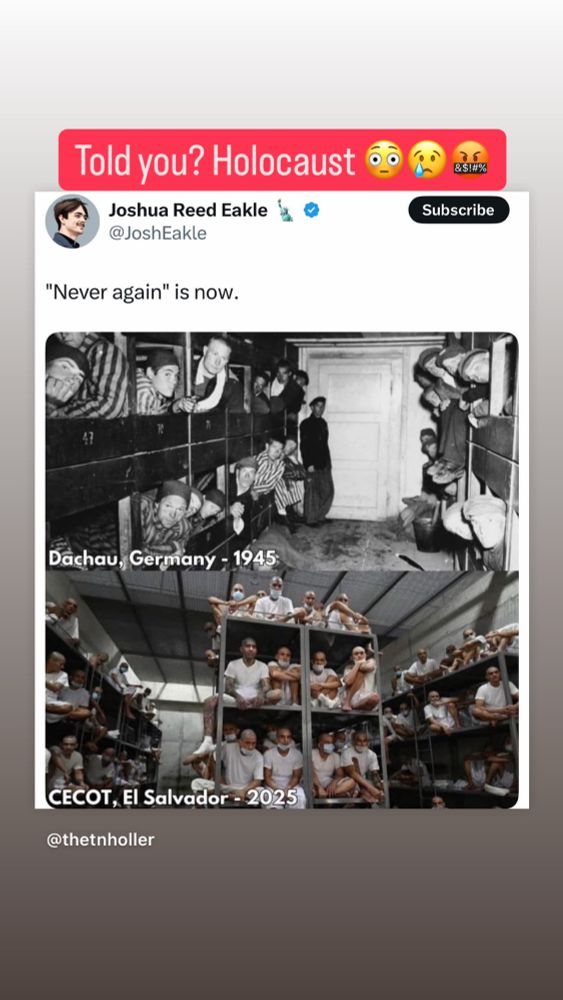Screen dimensions: 563x1000
Task: Tap the flushed face emoji
Action: click(x=384, y=159)
